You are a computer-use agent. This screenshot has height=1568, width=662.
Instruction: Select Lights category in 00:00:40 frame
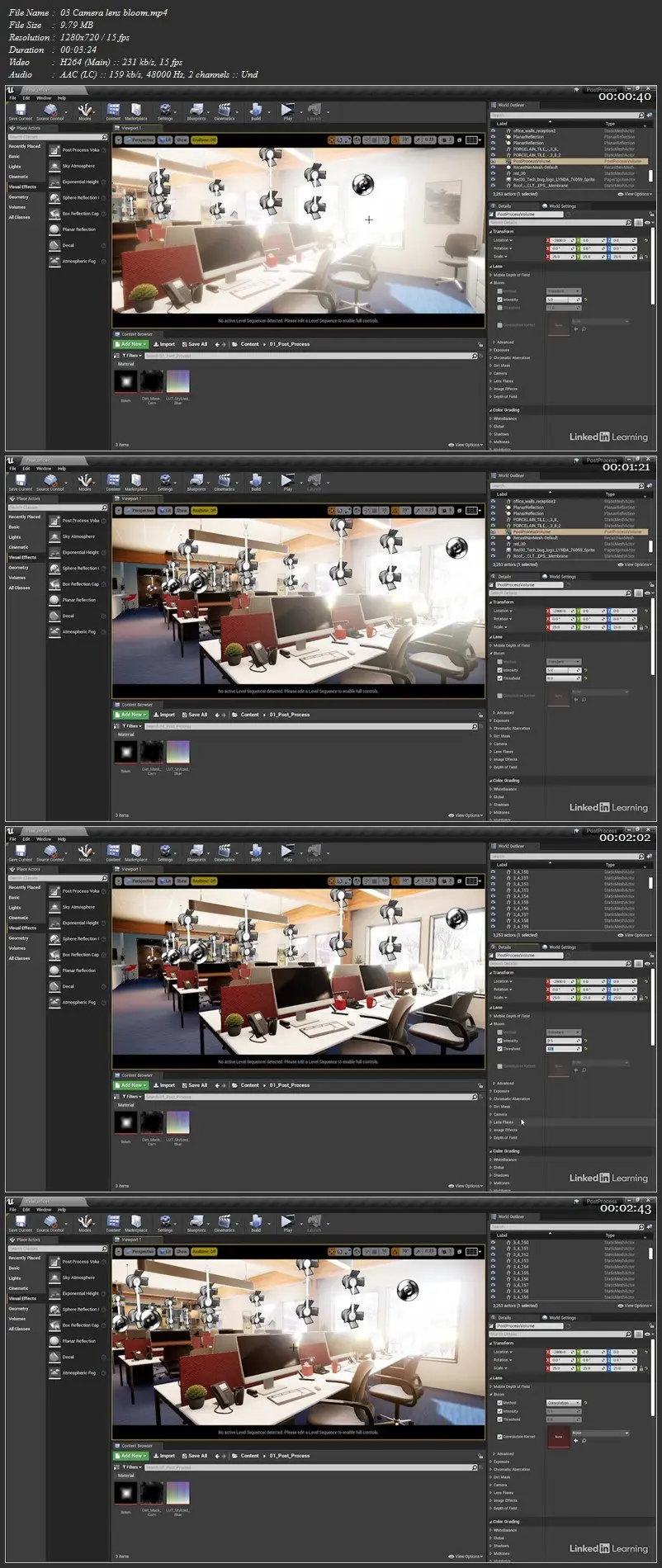point(15,167)
